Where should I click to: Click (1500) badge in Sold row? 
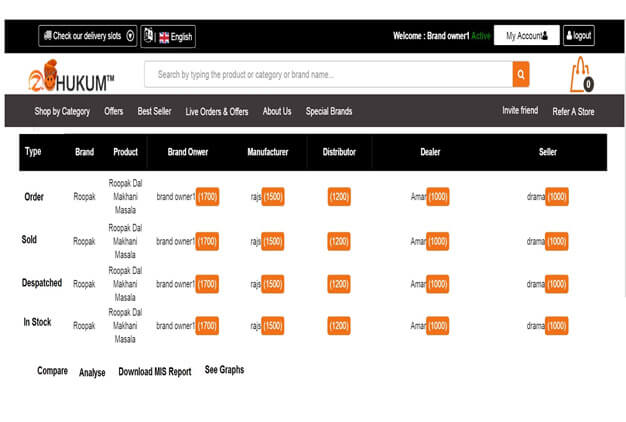click(273, 241)
